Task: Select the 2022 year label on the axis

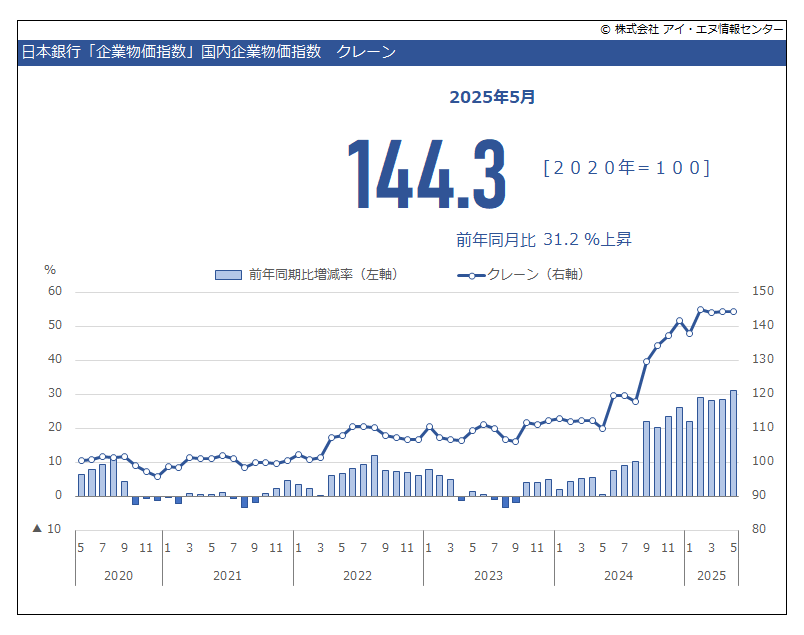Action: click(357, 576)
